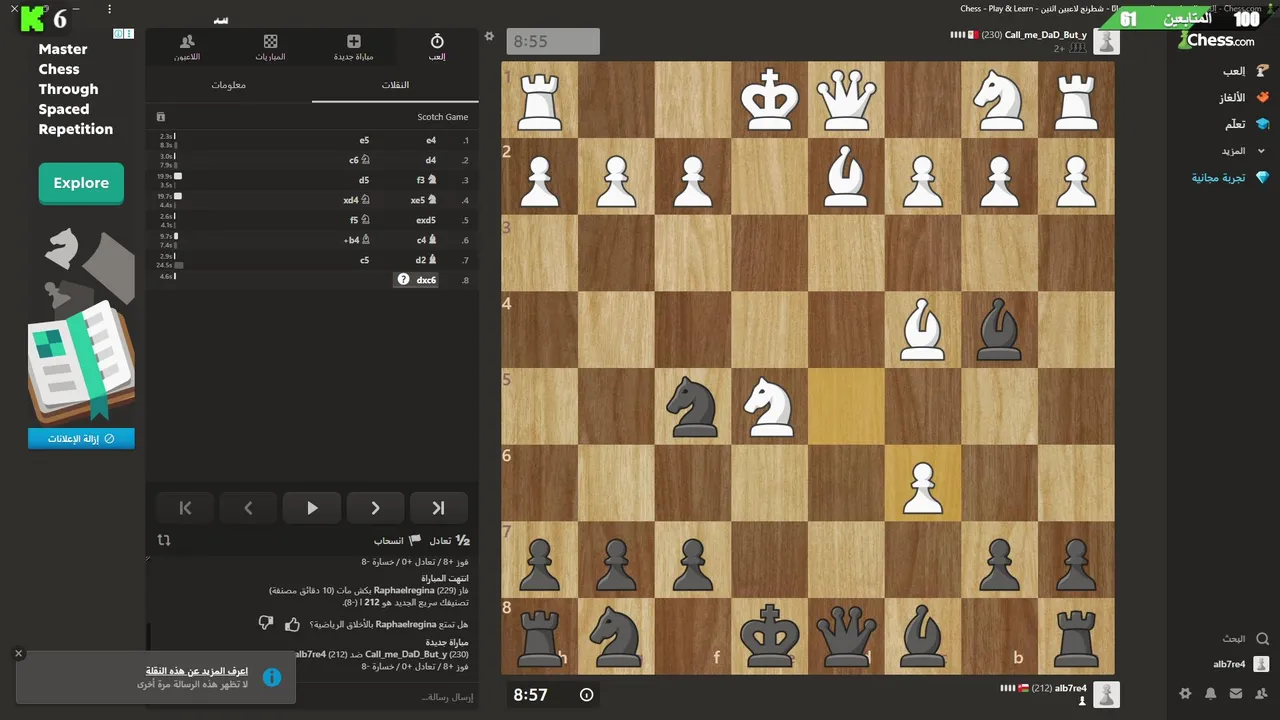Select the Moves (النقلات) sub-tab
Image resolution: width=1280 pixels, height=720 pixels.
click(395, 85)
